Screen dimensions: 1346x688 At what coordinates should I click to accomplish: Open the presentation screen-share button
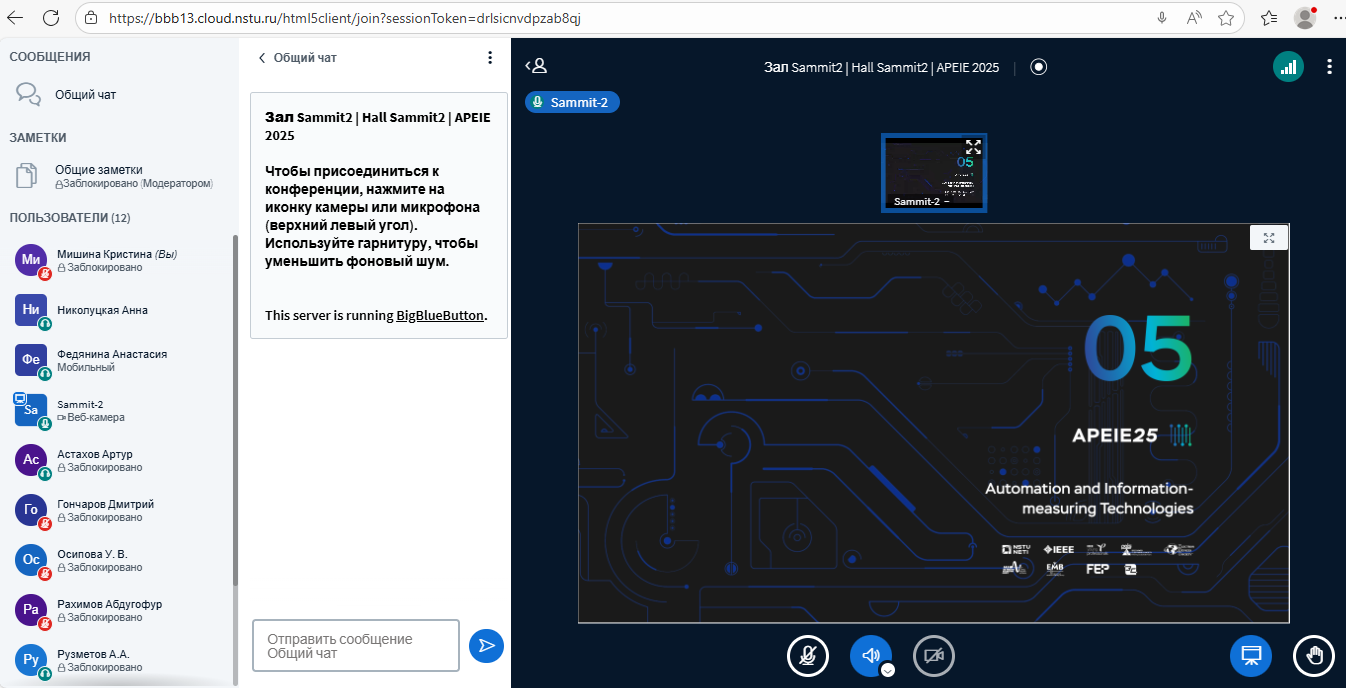[1250, 656]
